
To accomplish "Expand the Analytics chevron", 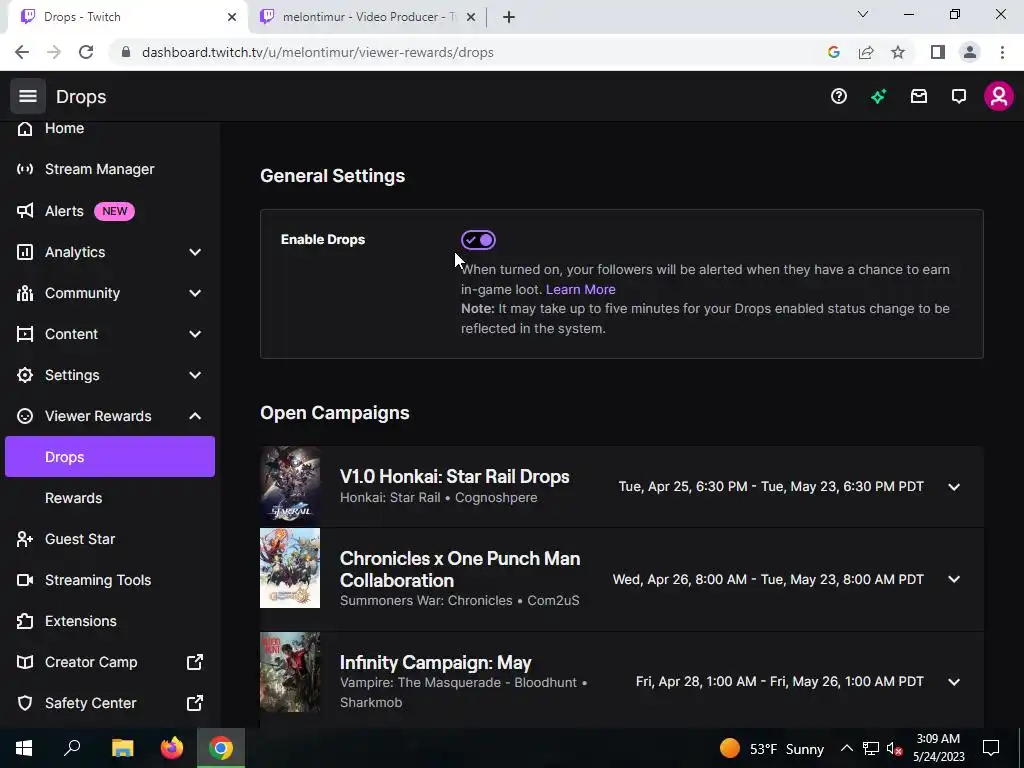I will (195, 252).
